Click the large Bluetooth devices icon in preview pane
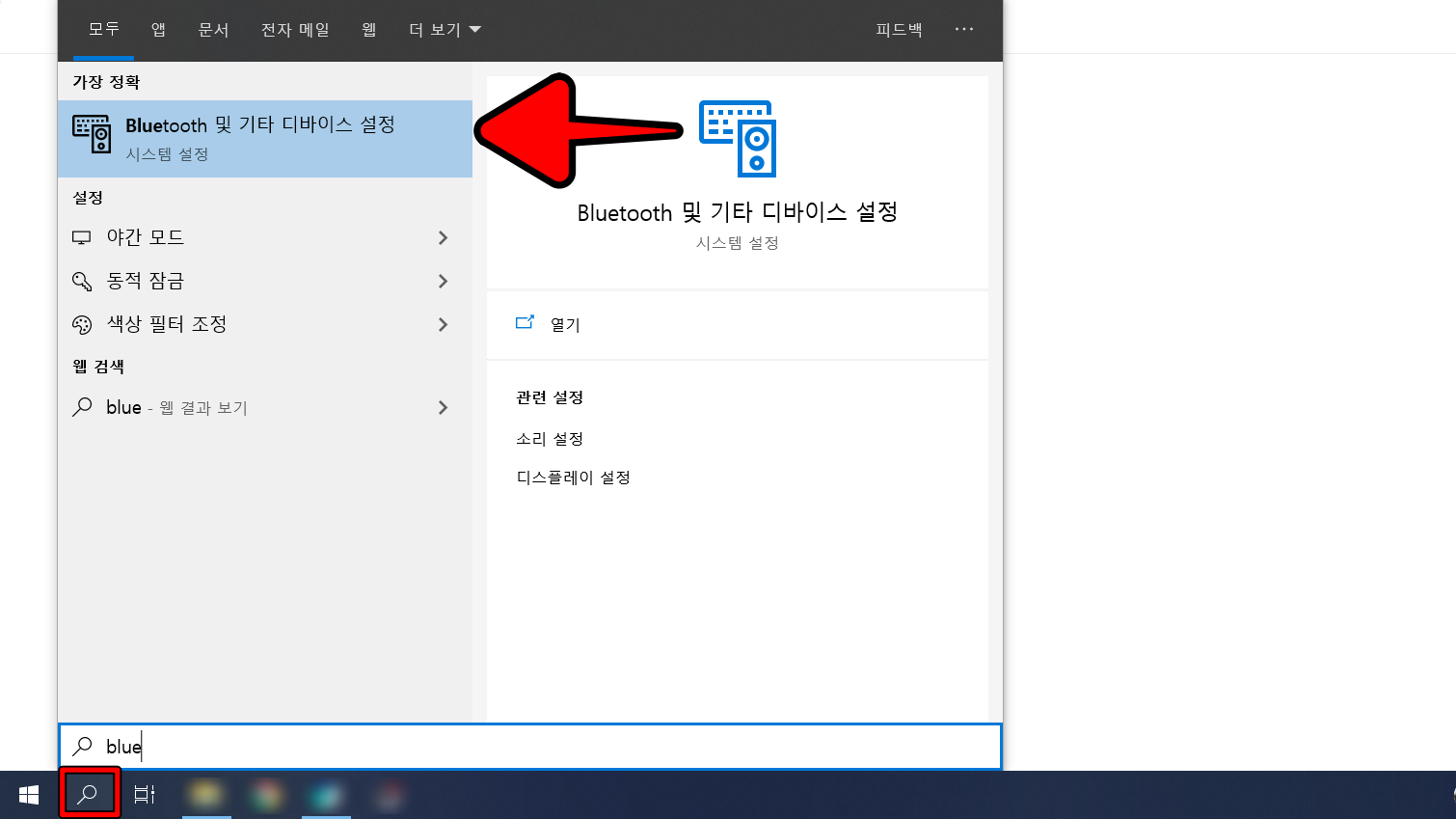The width and height of the screenshot is (1456, 819). coord(738,139)
